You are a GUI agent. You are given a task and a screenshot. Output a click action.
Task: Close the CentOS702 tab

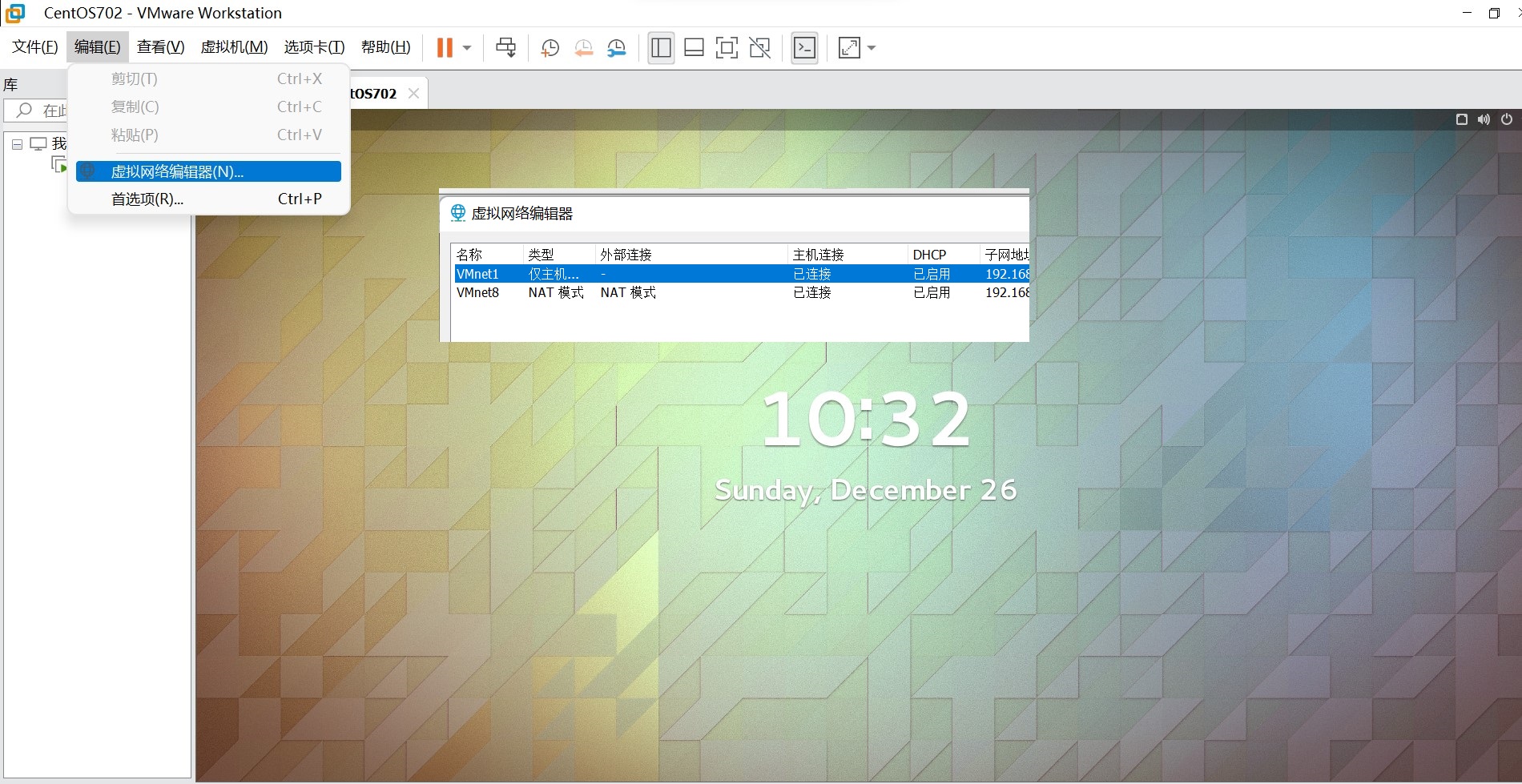(413, 93)
